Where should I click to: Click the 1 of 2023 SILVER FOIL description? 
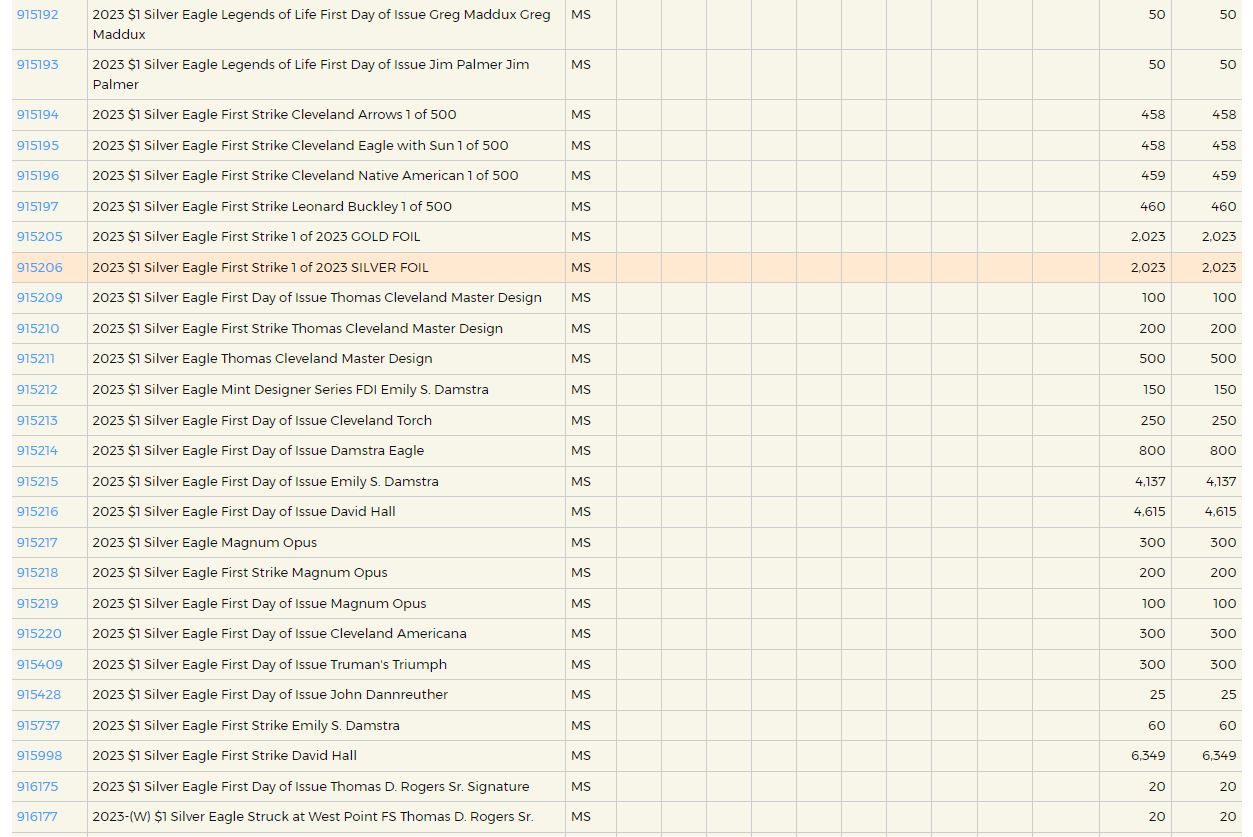tap(260, 268)
